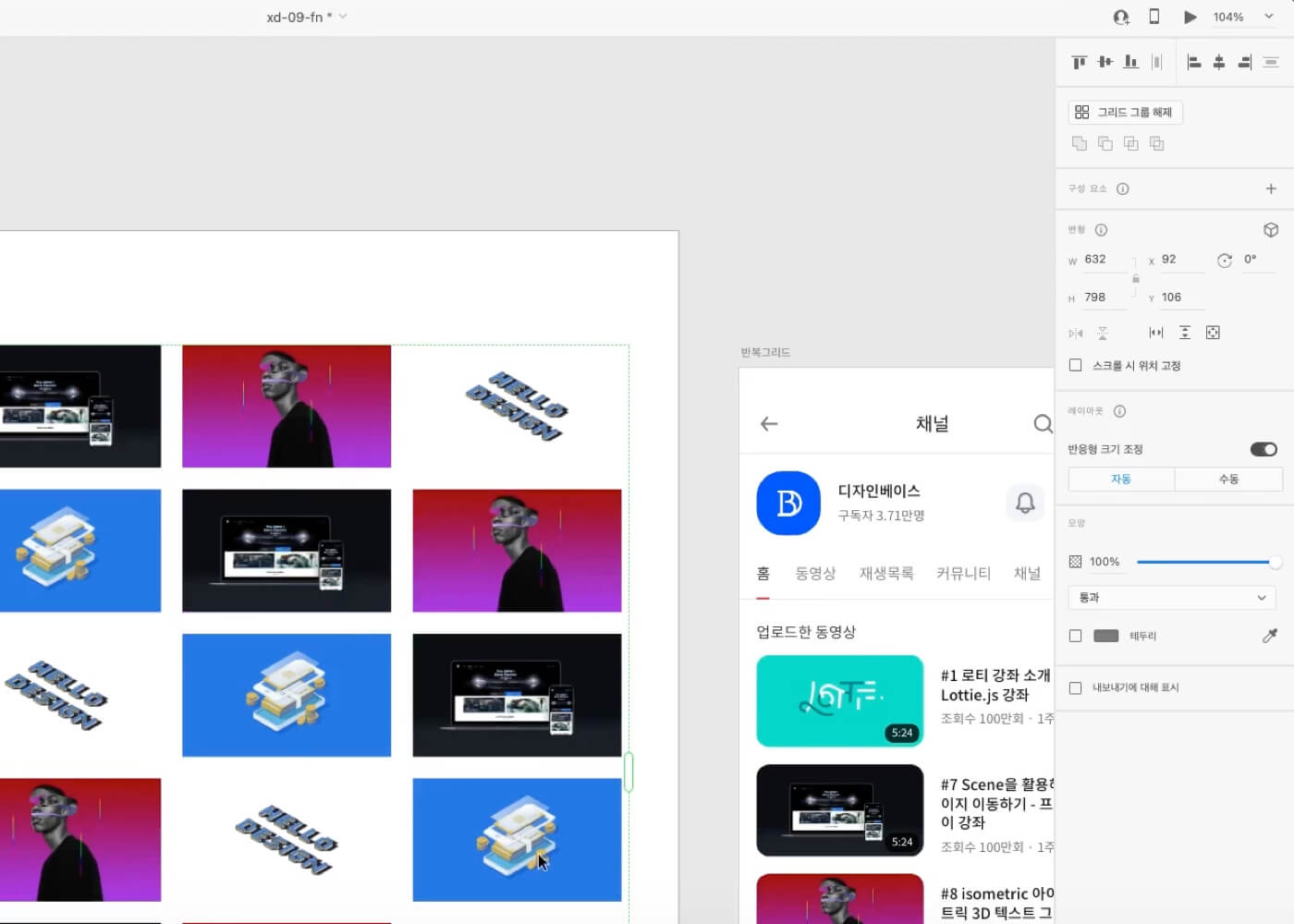Open the 레이아웃 info tooltip

[x=1119, y=411]
